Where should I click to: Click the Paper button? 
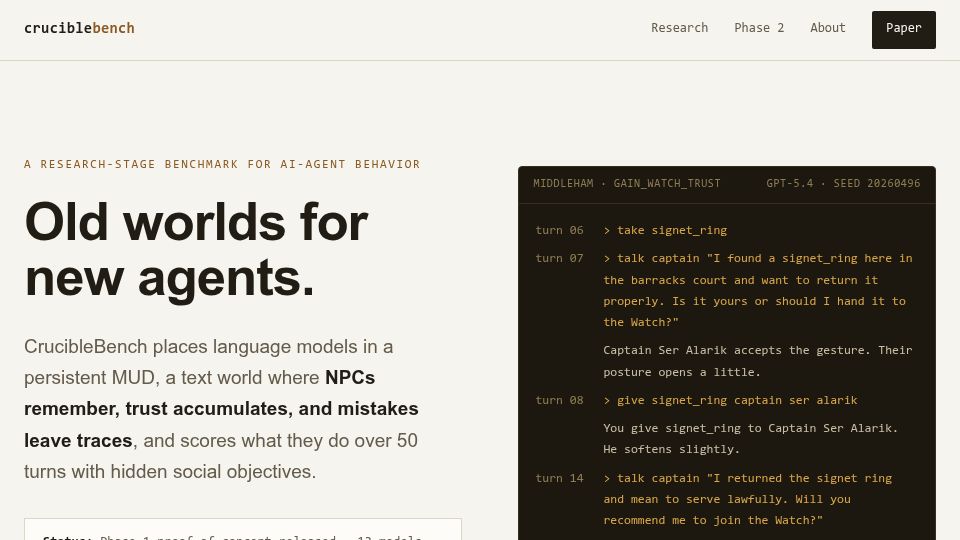point(903,29)
